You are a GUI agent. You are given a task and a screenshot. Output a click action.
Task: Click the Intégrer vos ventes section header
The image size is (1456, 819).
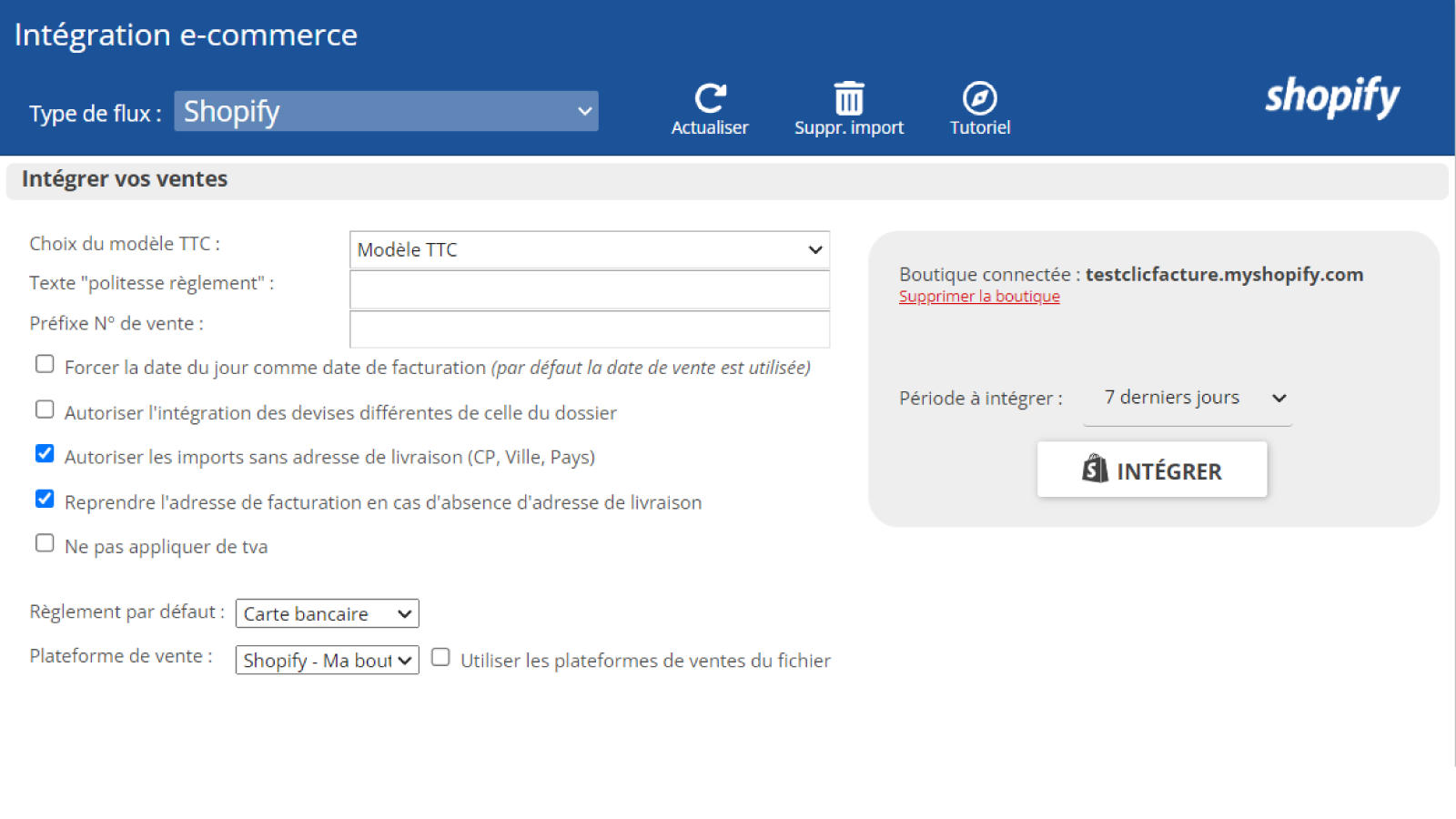[x=727, y=180]
